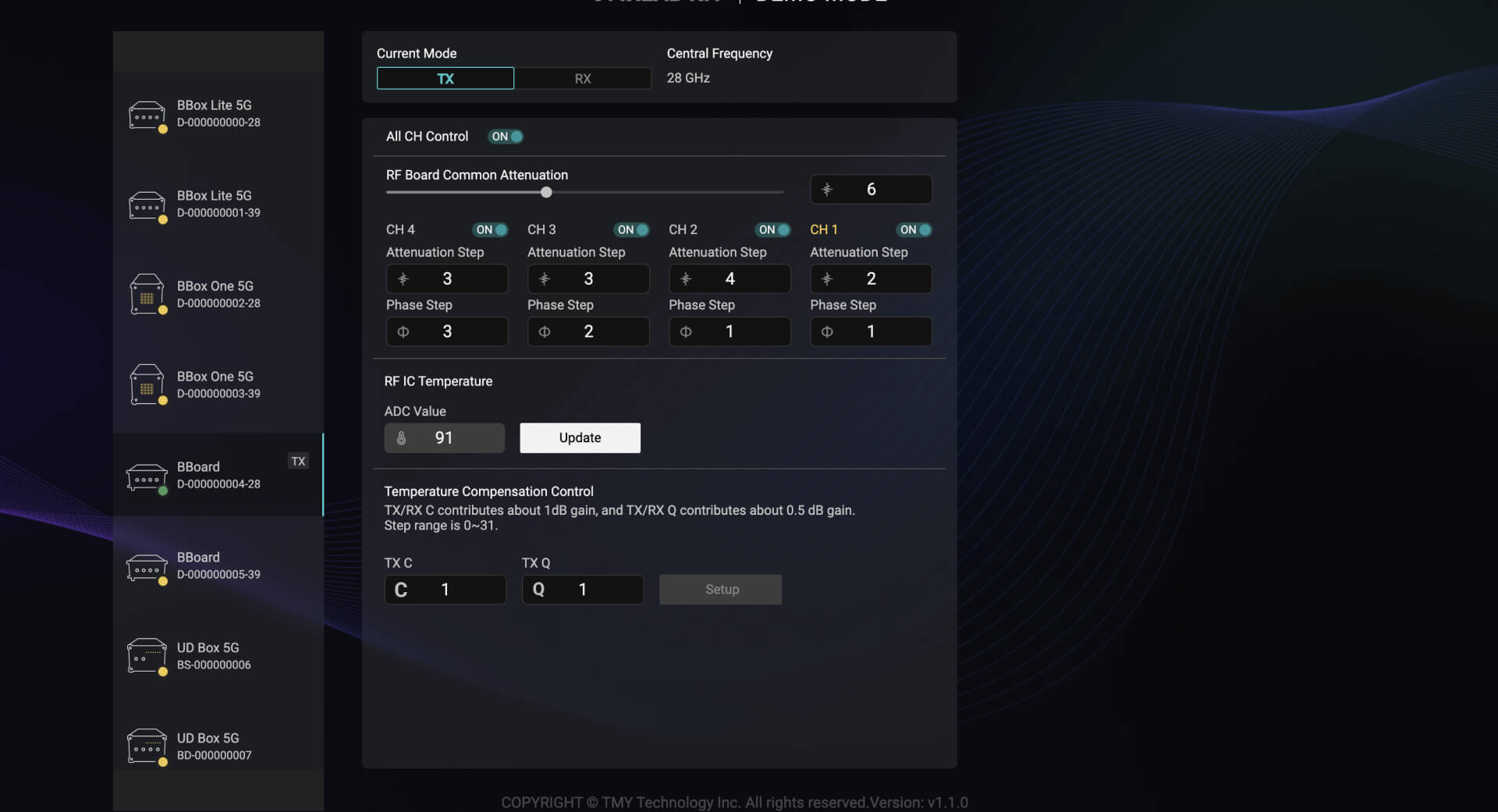The height and width of the screenshot is (812, 1498).
Task: Click the Update temperature button
Action: (x=580, y=438)
